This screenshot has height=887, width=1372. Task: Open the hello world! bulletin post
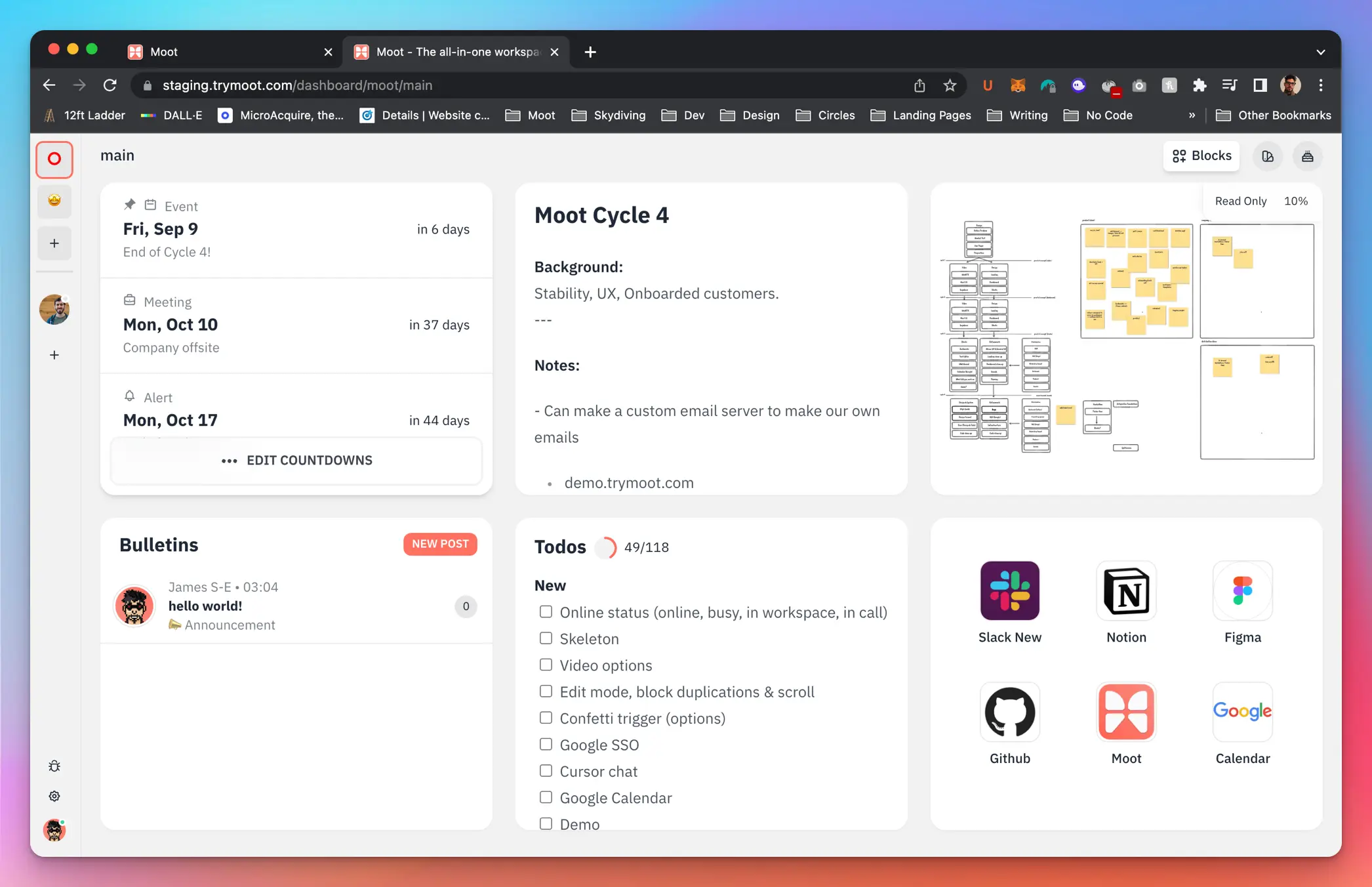[x=205, y=606]
